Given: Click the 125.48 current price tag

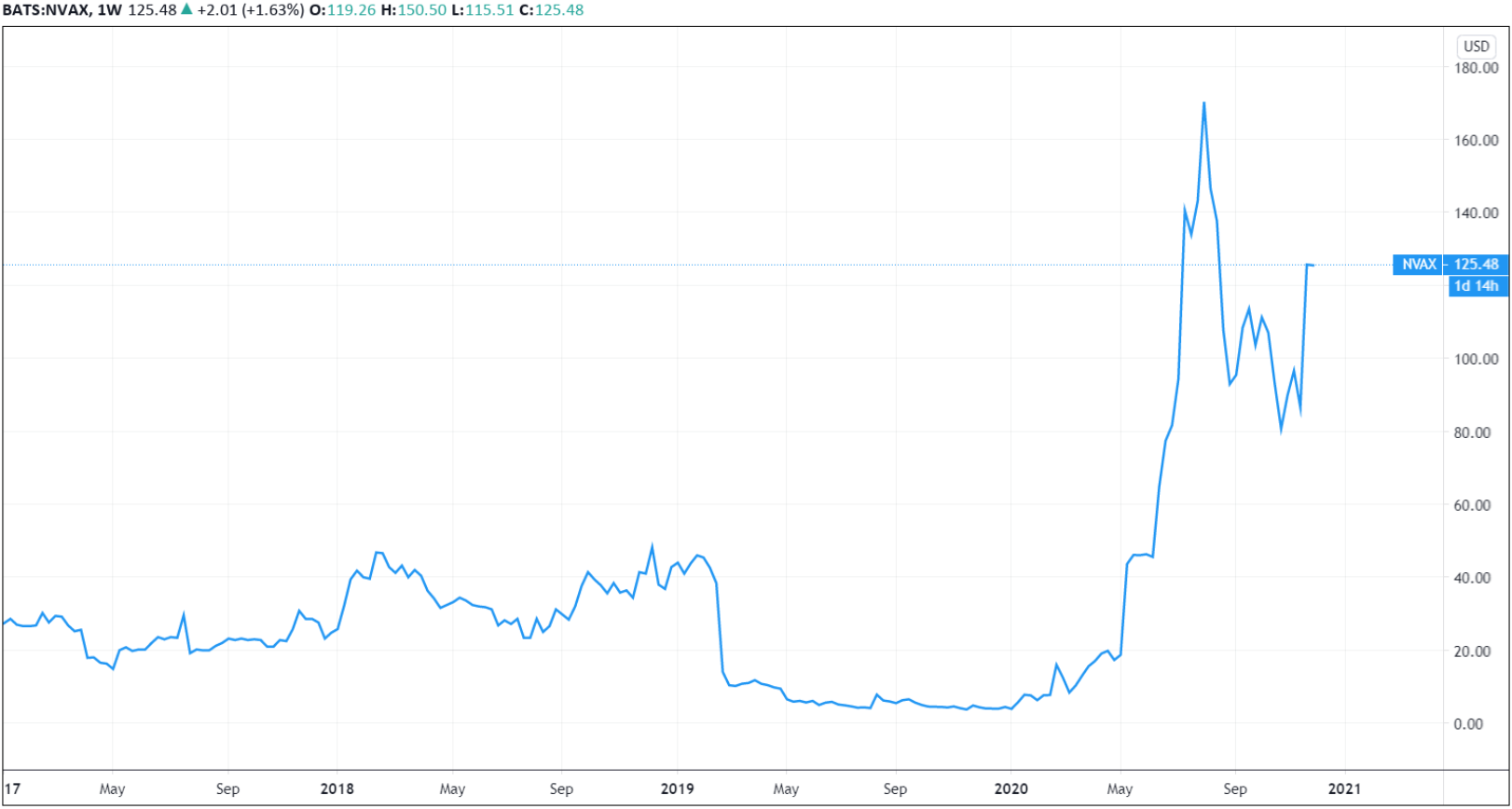Looking at the screenshot, I should tap(1476, 265).
